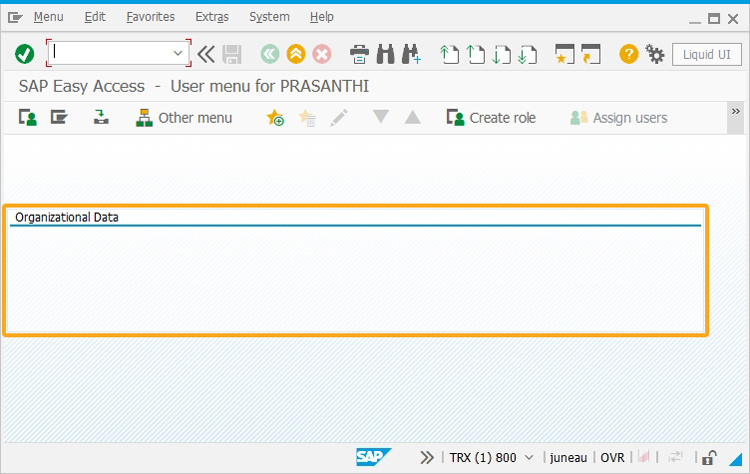Image resolution: width=750 pixels, height=474 pixels.
Task: Click the juneau server name
Action: pos(568,458)
